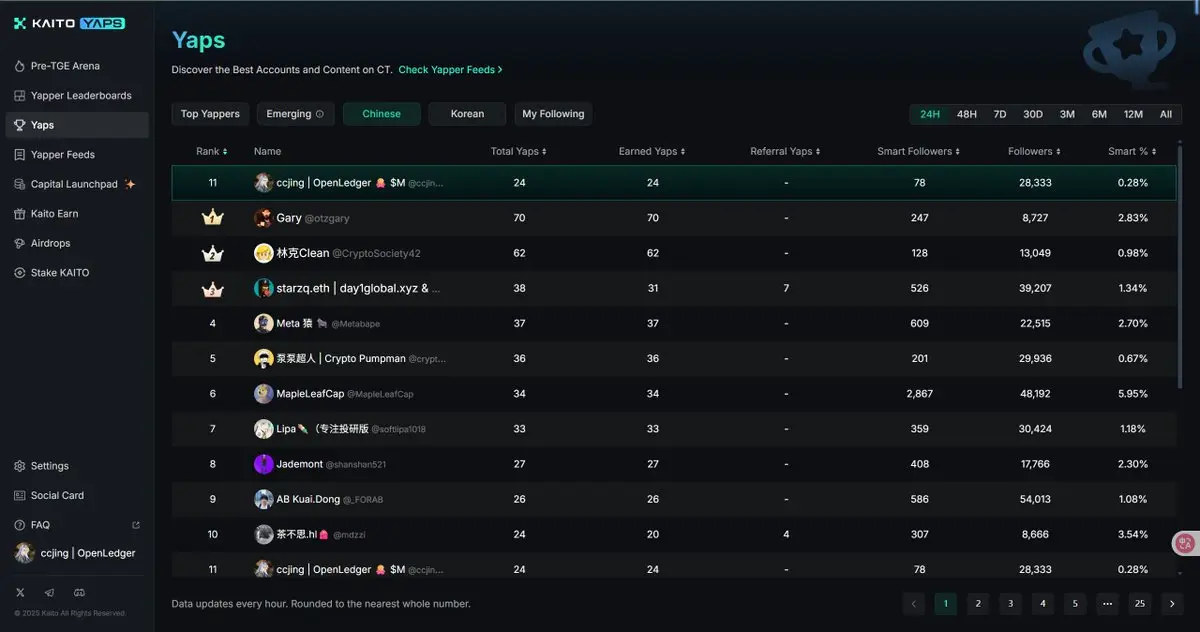Click AB Kuai.Dong's avatar
Image resolution: width=1200 pixels, height=632 pixels.
coord(263,499)
